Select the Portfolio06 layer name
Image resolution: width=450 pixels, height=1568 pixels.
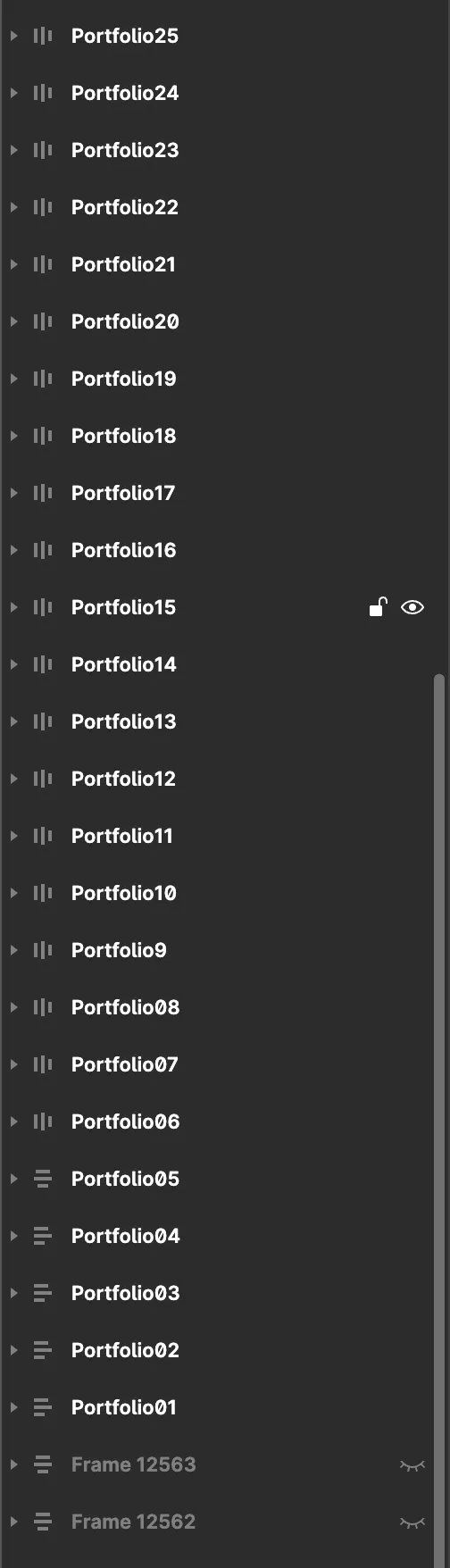[x=125, y=1122]
